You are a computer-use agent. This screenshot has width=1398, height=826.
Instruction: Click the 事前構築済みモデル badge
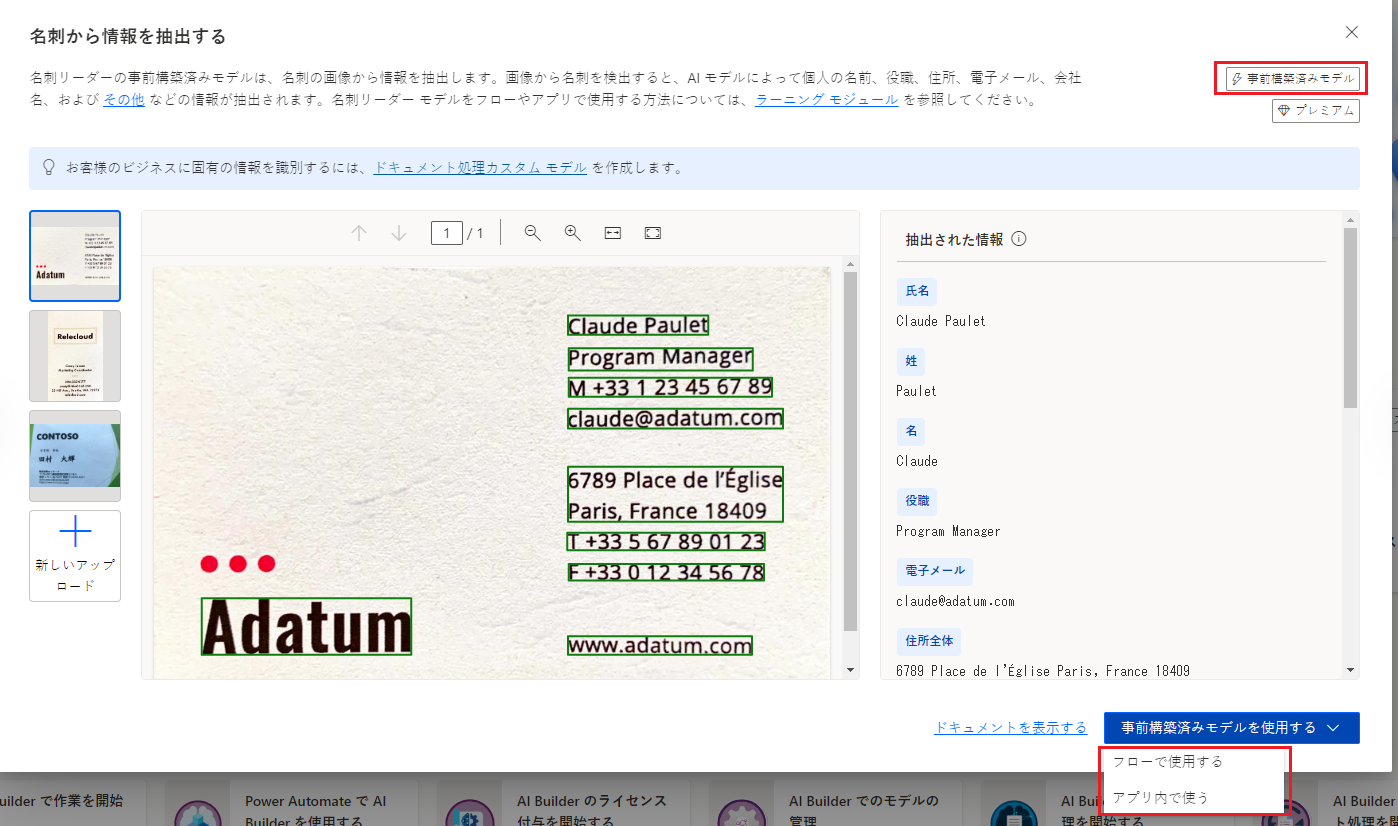click(1293, 78)
